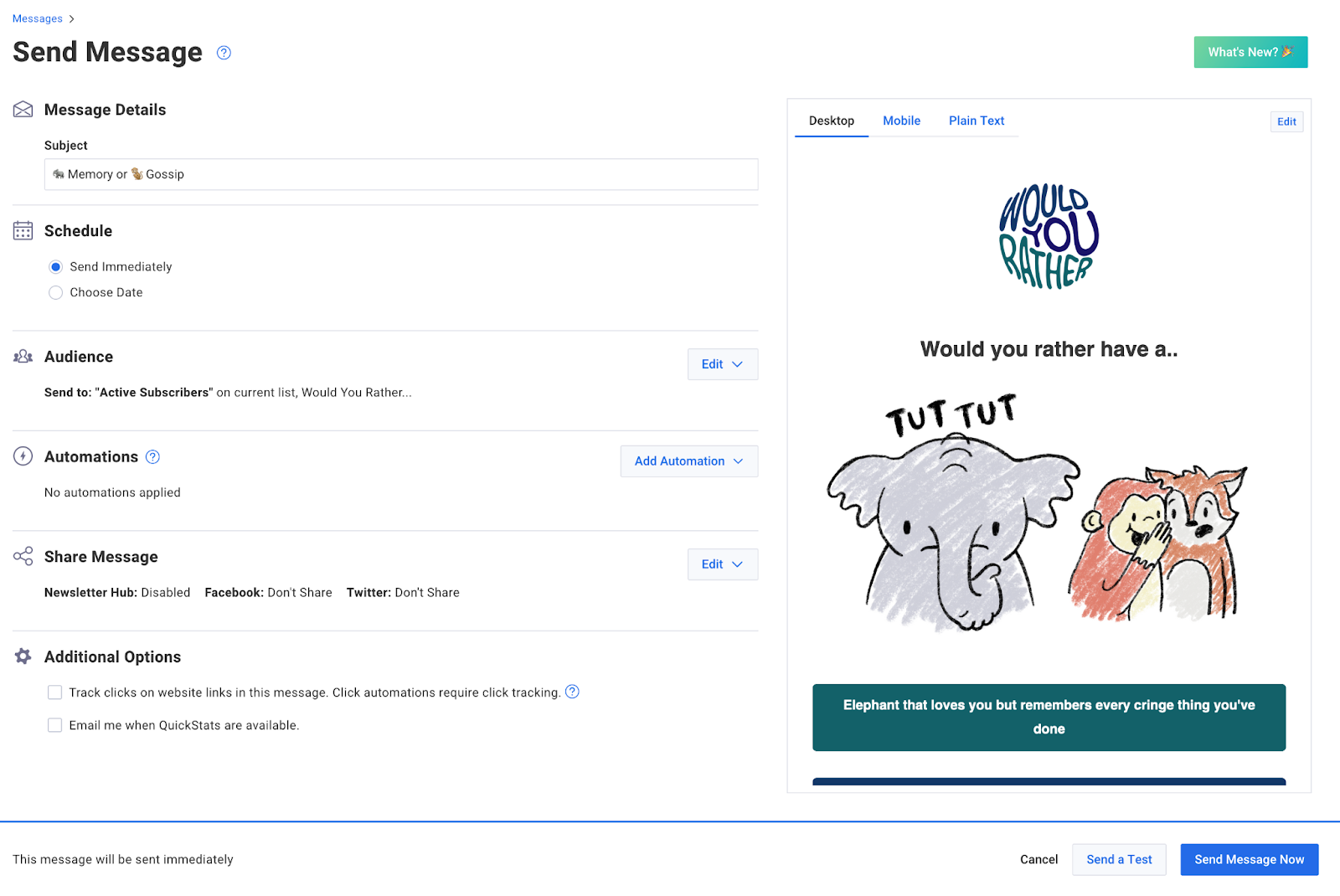Switch to the Plain Text preview tab

pos(976,121)
